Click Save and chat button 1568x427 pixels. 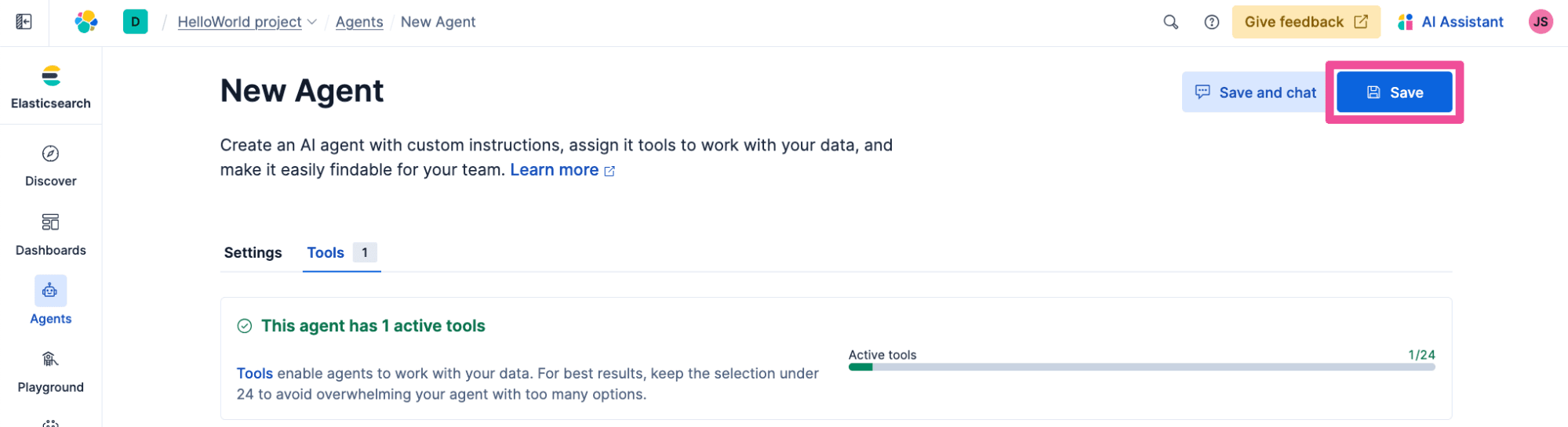point(1254,92)
